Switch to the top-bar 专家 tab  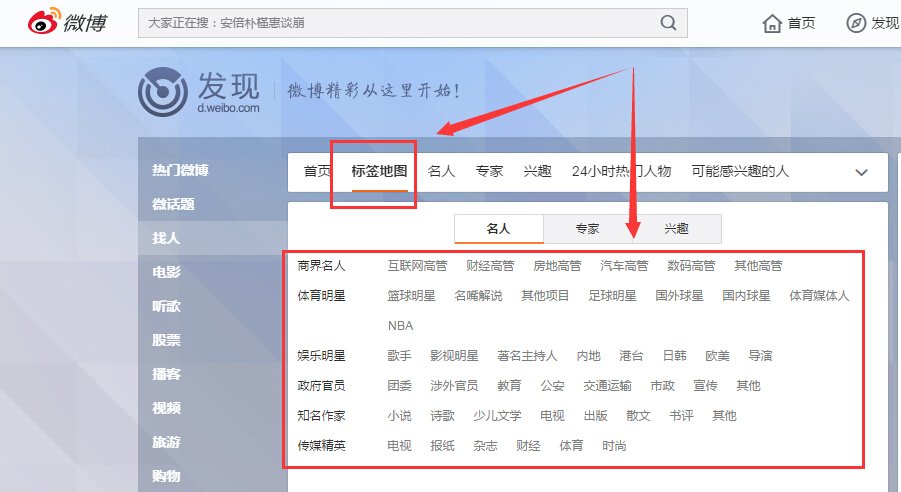coord(489,171)
